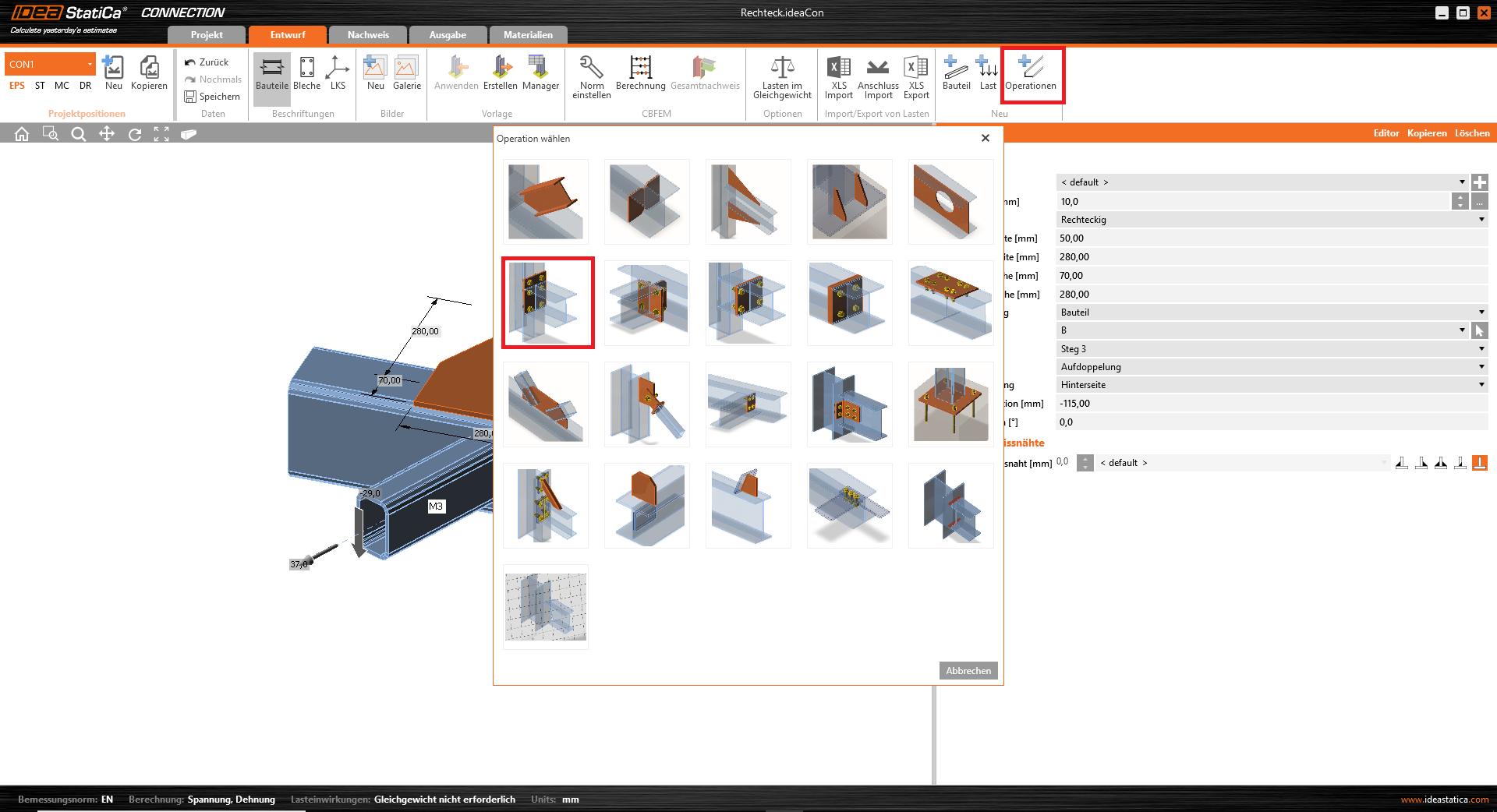Select the highlighted orange weld type button
Viewport: 1497px width, 812px height.
click(x=1479, y=463)
